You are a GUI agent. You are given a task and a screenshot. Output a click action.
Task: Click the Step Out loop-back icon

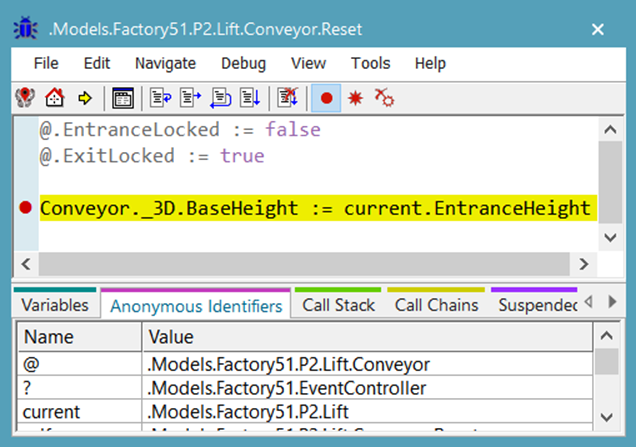pyautogui.click(x=221, y=98)
